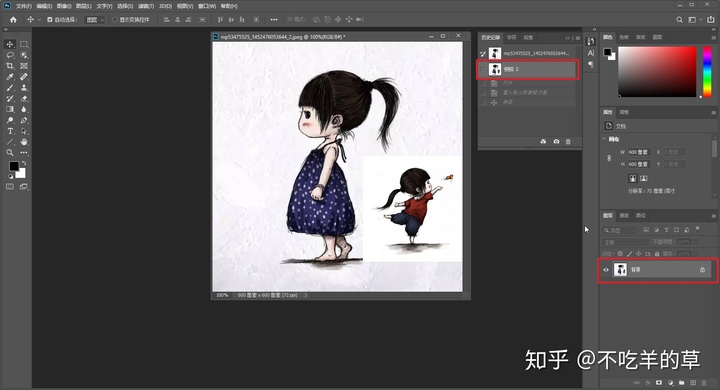This screenshot has height=390, width=720.
Task: Delete the current history state with the trash icon
Action: click(568, 141)
